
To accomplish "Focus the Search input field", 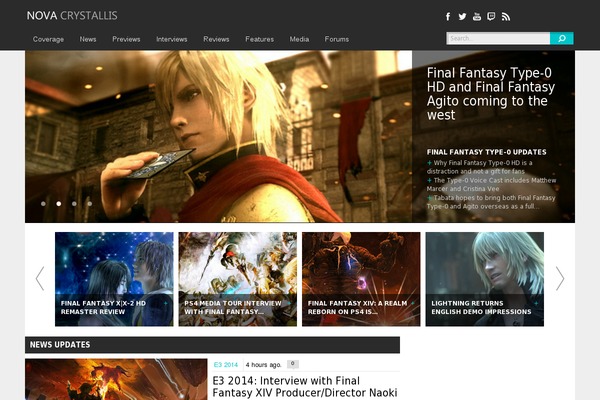I will 498,38.
